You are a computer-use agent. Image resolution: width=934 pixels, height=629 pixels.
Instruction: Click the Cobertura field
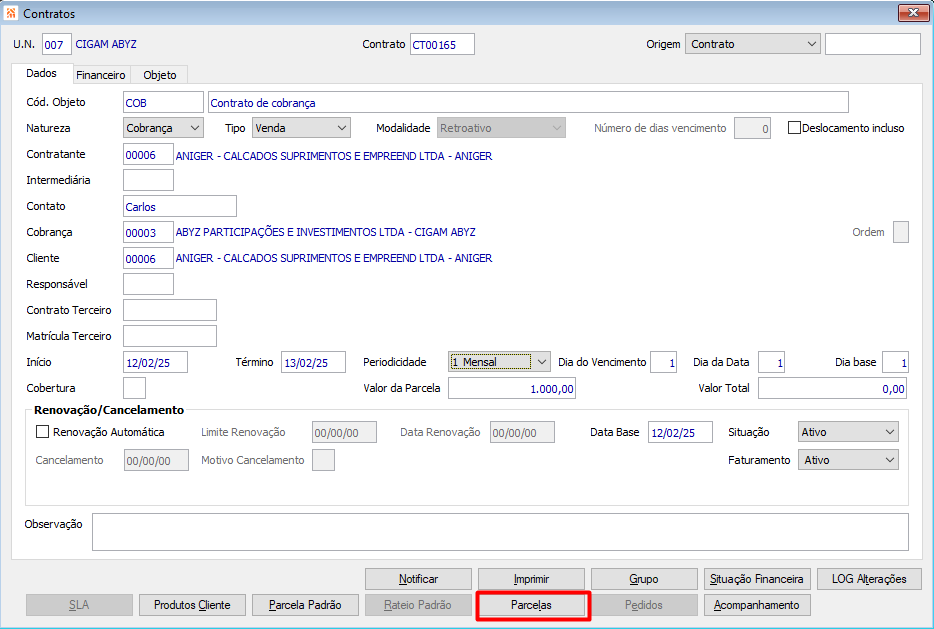134,388
